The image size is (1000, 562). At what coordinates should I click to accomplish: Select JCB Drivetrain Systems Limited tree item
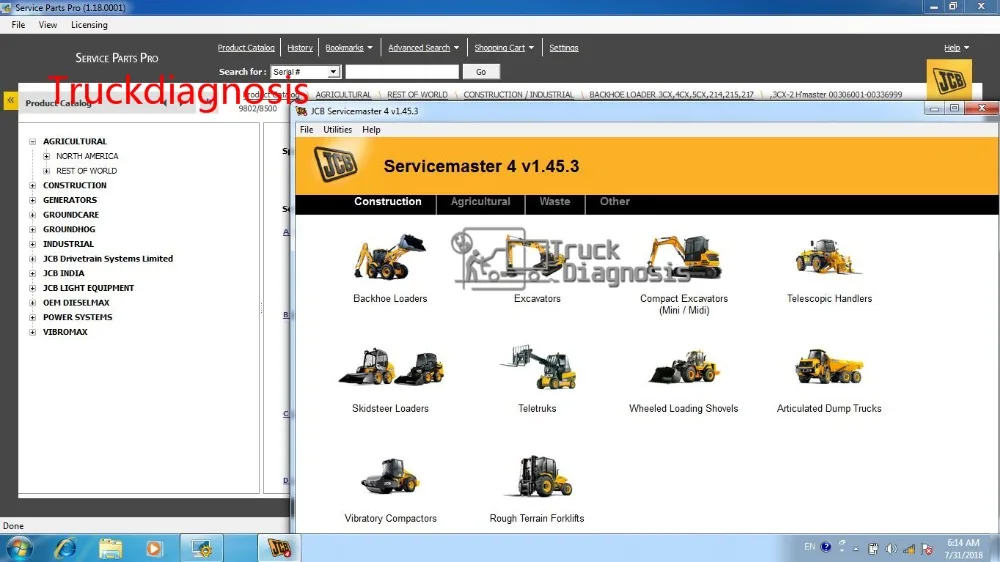coord(108,259)
